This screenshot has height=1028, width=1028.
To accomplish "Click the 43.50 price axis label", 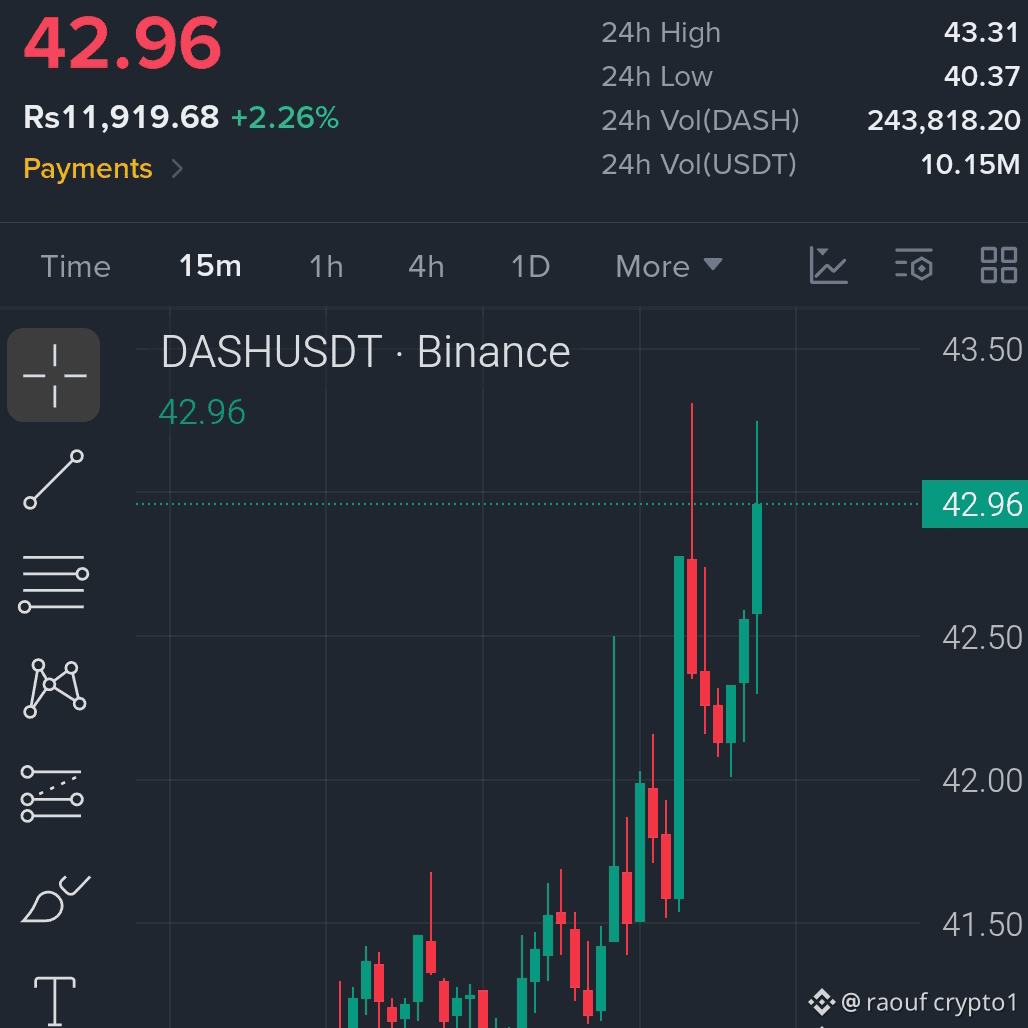I will 982,349.
